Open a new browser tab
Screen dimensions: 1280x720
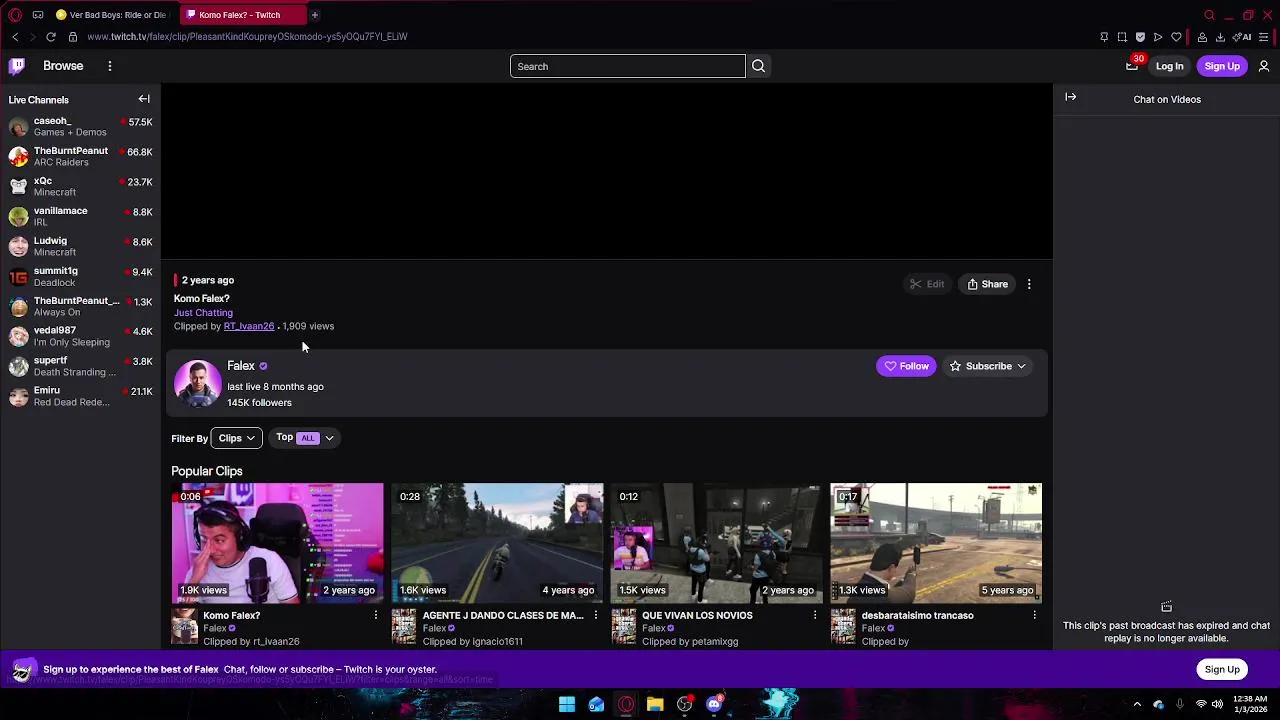314,15
